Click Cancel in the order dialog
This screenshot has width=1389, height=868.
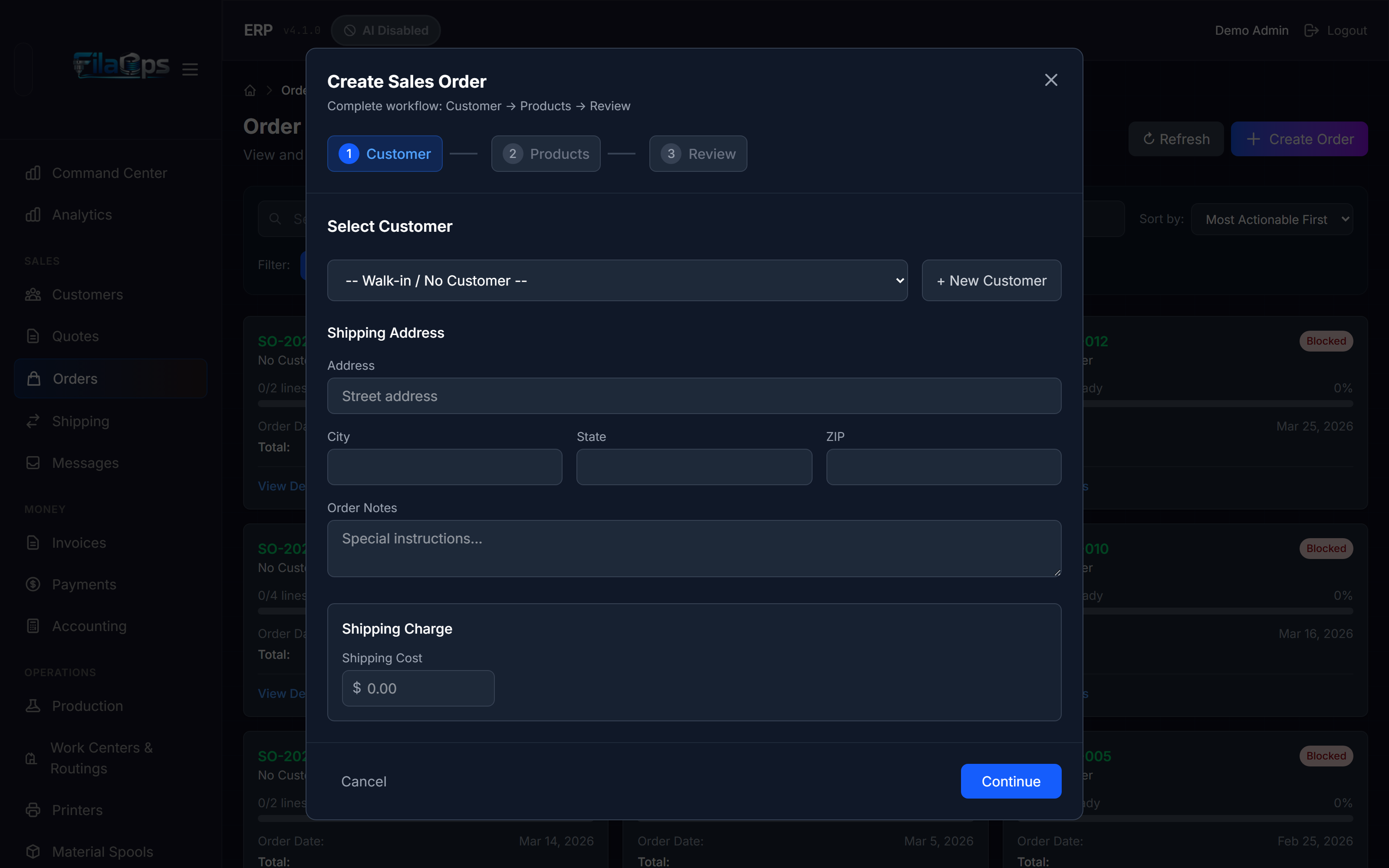click(364, 781)
